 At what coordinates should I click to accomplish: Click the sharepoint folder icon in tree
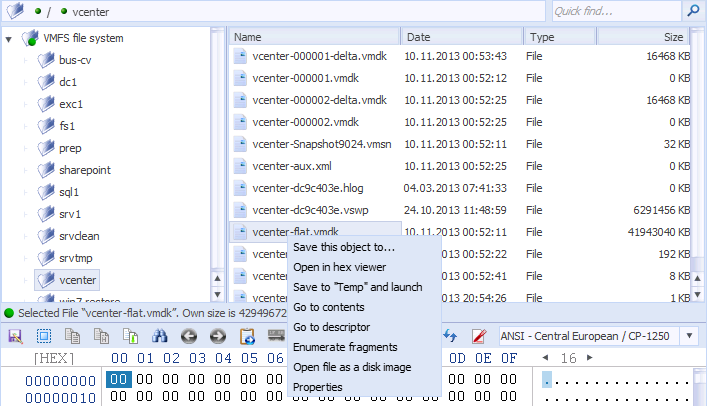46,170
